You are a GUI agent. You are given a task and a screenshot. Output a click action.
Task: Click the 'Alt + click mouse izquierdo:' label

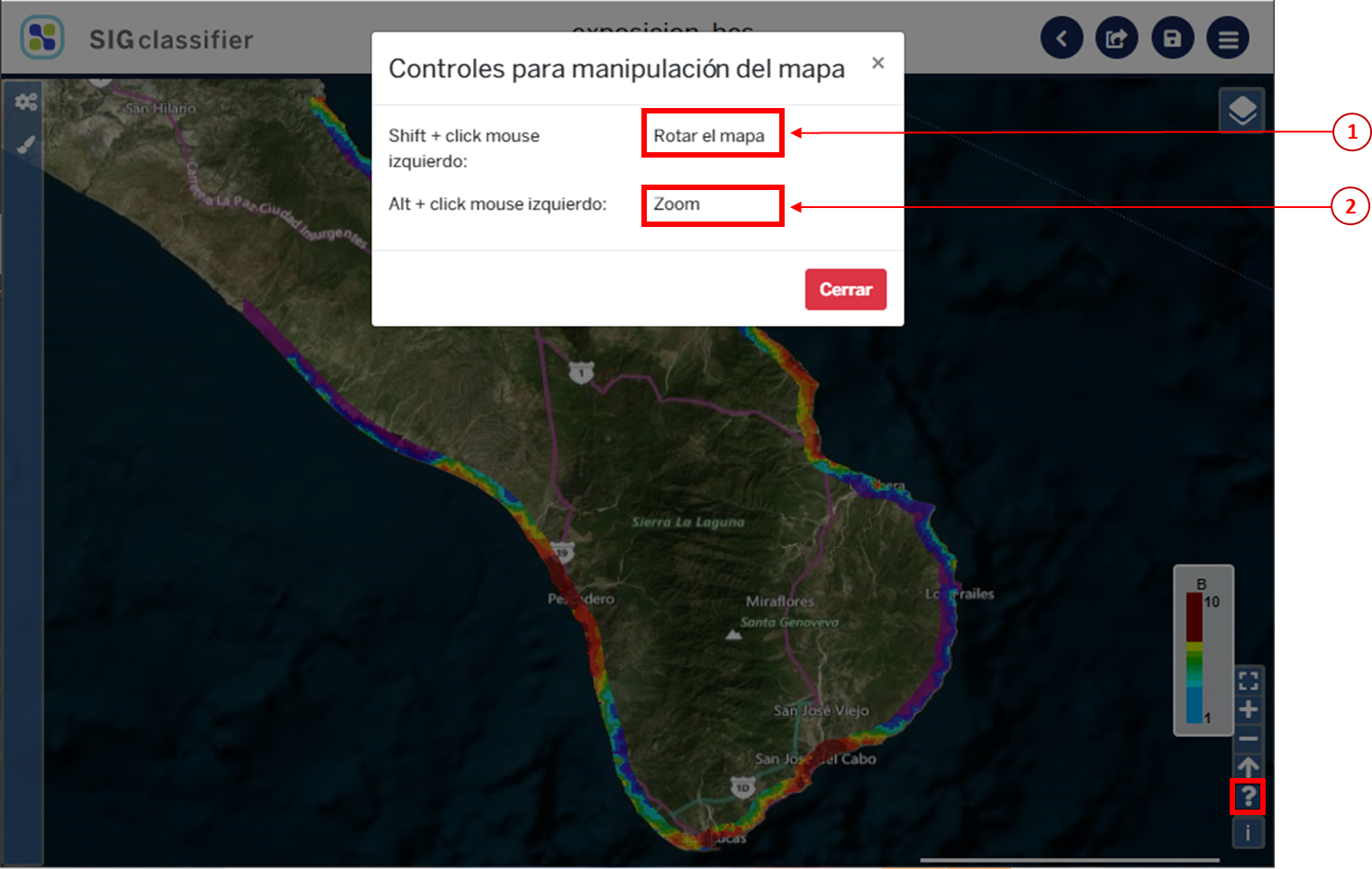pyautogui.click(x=497, y=204)
